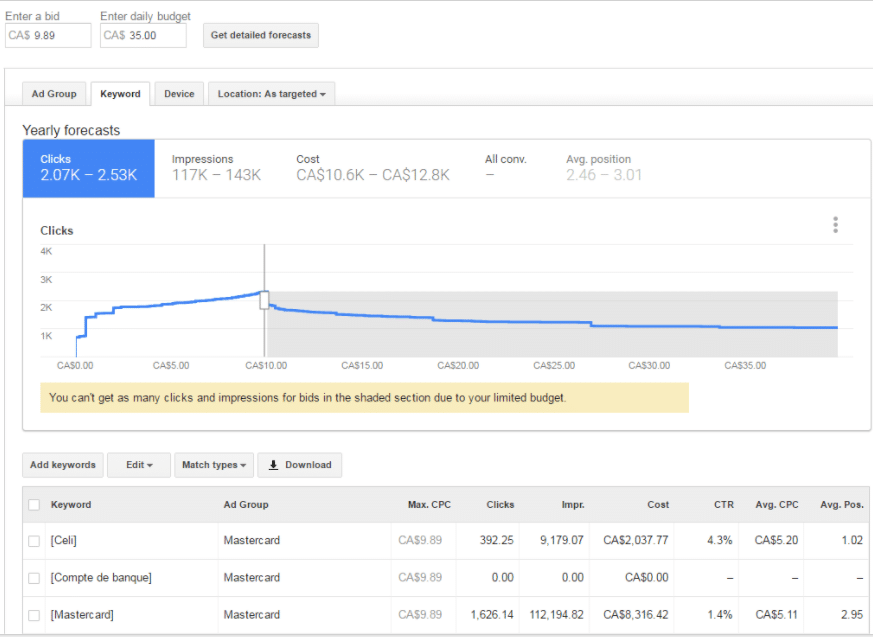Select the Keyword tab
Image resolution: width=873 pixels, height=637 pixels.
[x=120, y=94]
